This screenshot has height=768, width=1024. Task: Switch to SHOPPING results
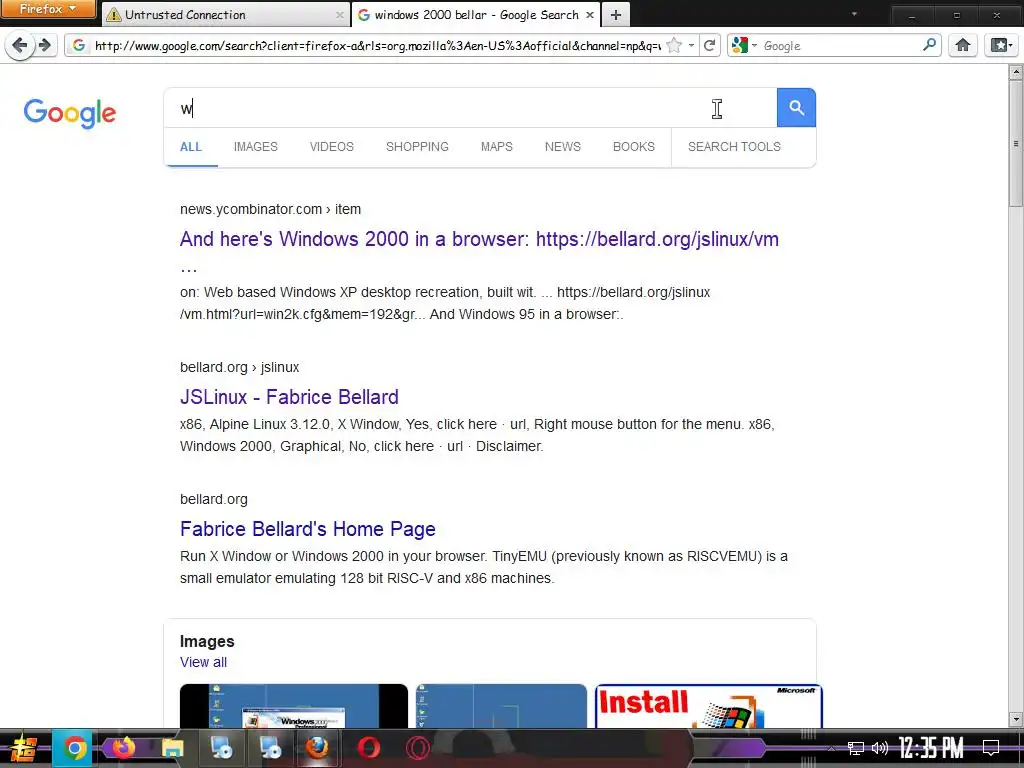pos(417,147)
